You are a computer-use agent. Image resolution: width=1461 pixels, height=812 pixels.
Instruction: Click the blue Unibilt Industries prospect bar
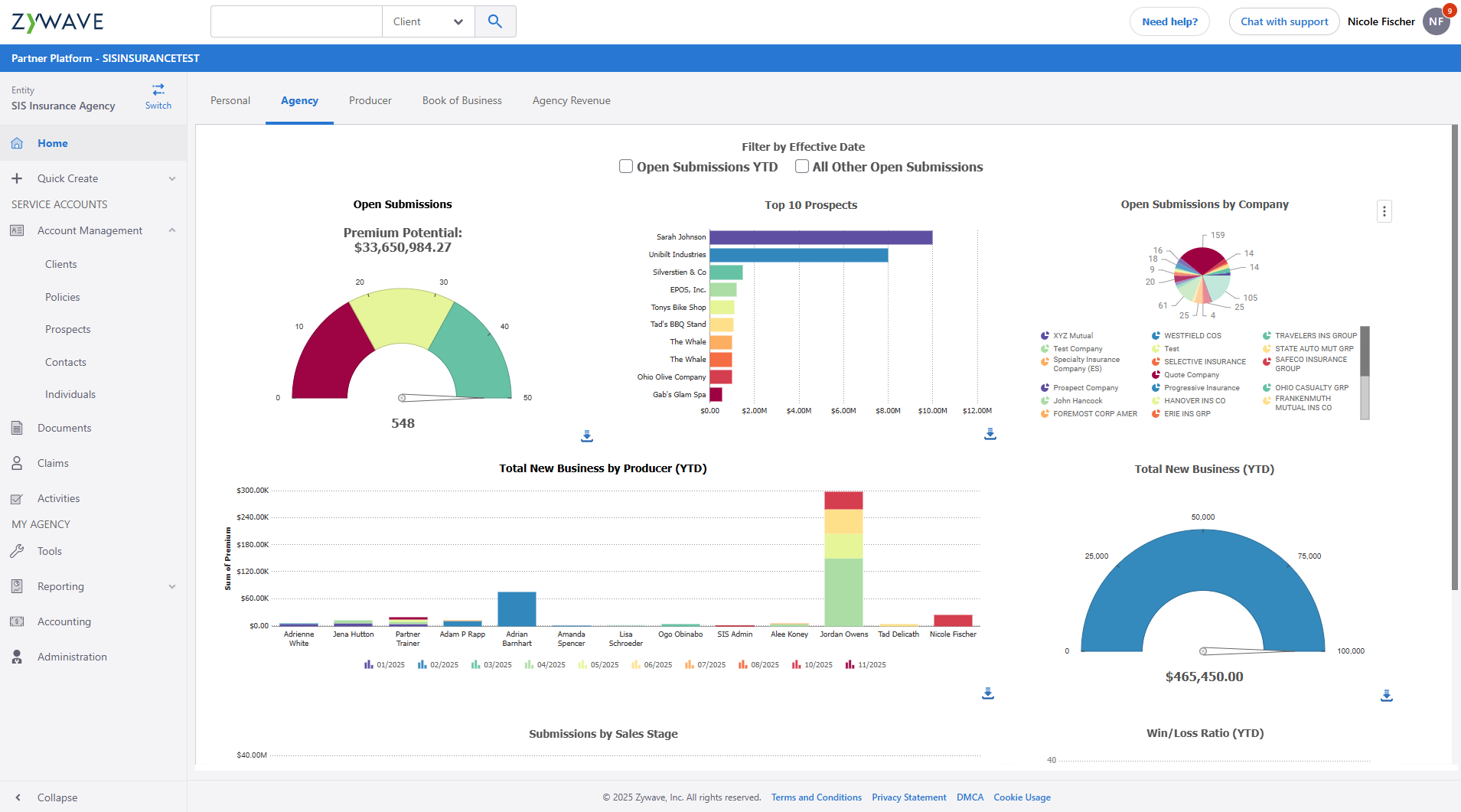[799, 255]
